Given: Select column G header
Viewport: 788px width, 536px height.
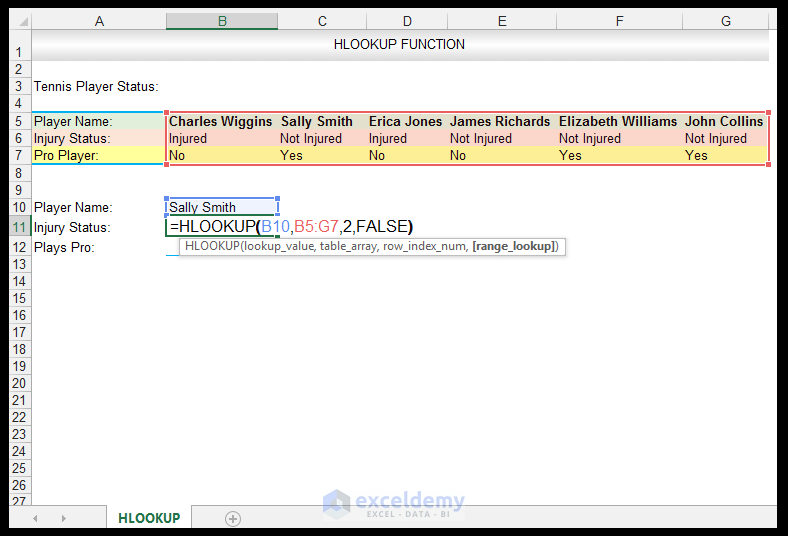Looking at the screenshot, I should (x=726, y=21).
